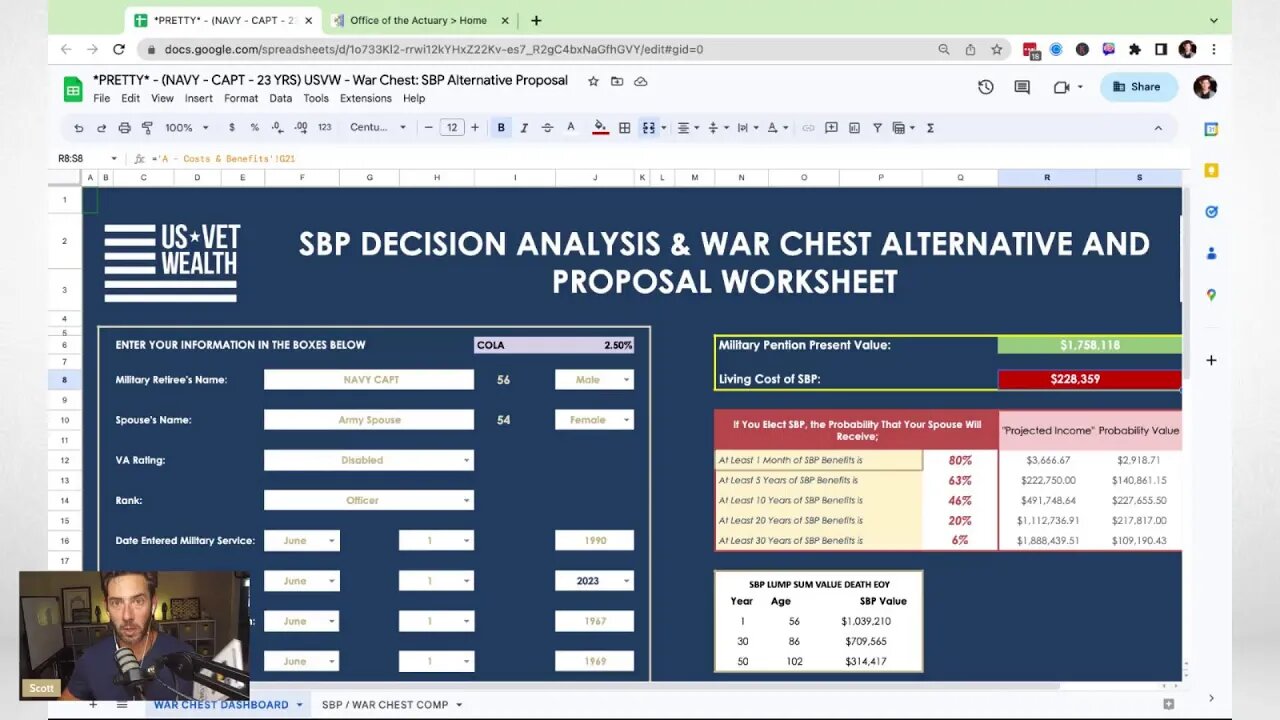Image resolution: width=1280 pixels, height=720 pixels.
Task: Decrease decimal places
Action: pos(276,128)
